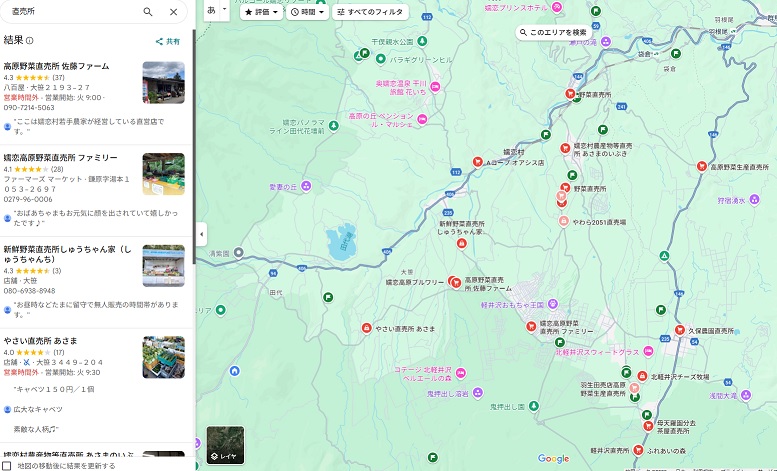Select 佐藤ファーム red map pin
Screen dimensions: 777x471
tap(456, 283)
